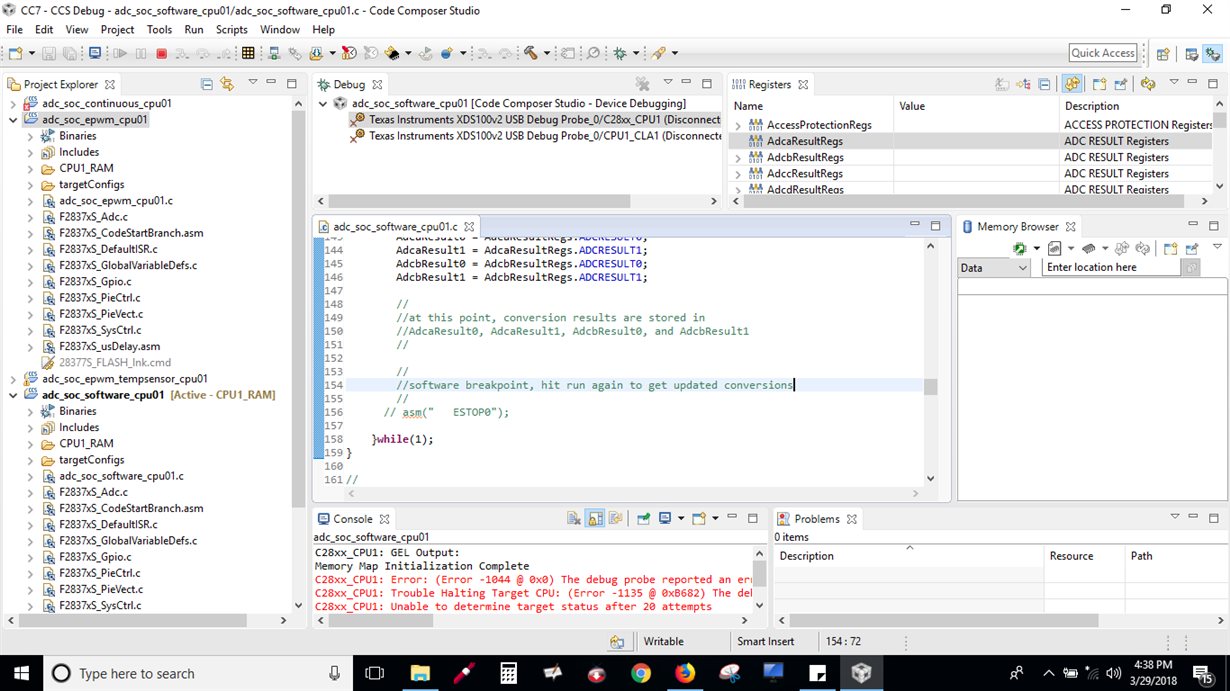This screenshot has width=1230, height=691.
Task: Click the Build hammer icon
Action: coord(530,53)
